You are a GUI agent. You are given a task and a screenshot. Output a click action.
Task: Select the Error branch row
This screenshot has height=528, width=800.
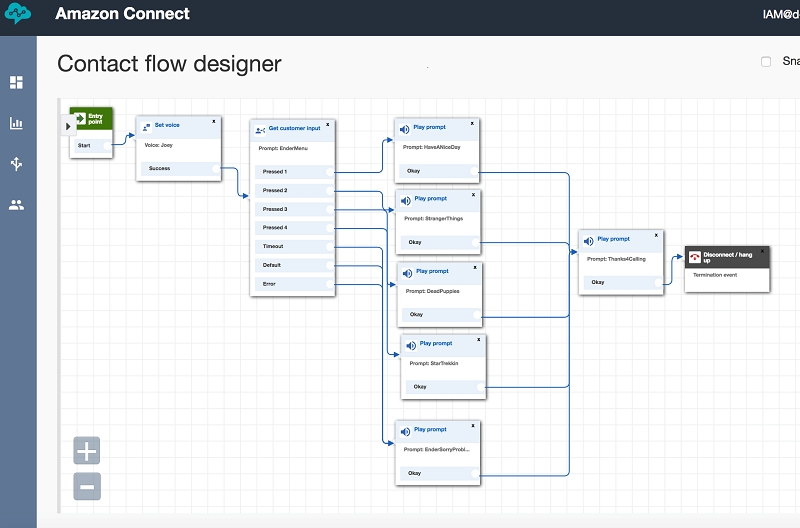click(294, 284)
